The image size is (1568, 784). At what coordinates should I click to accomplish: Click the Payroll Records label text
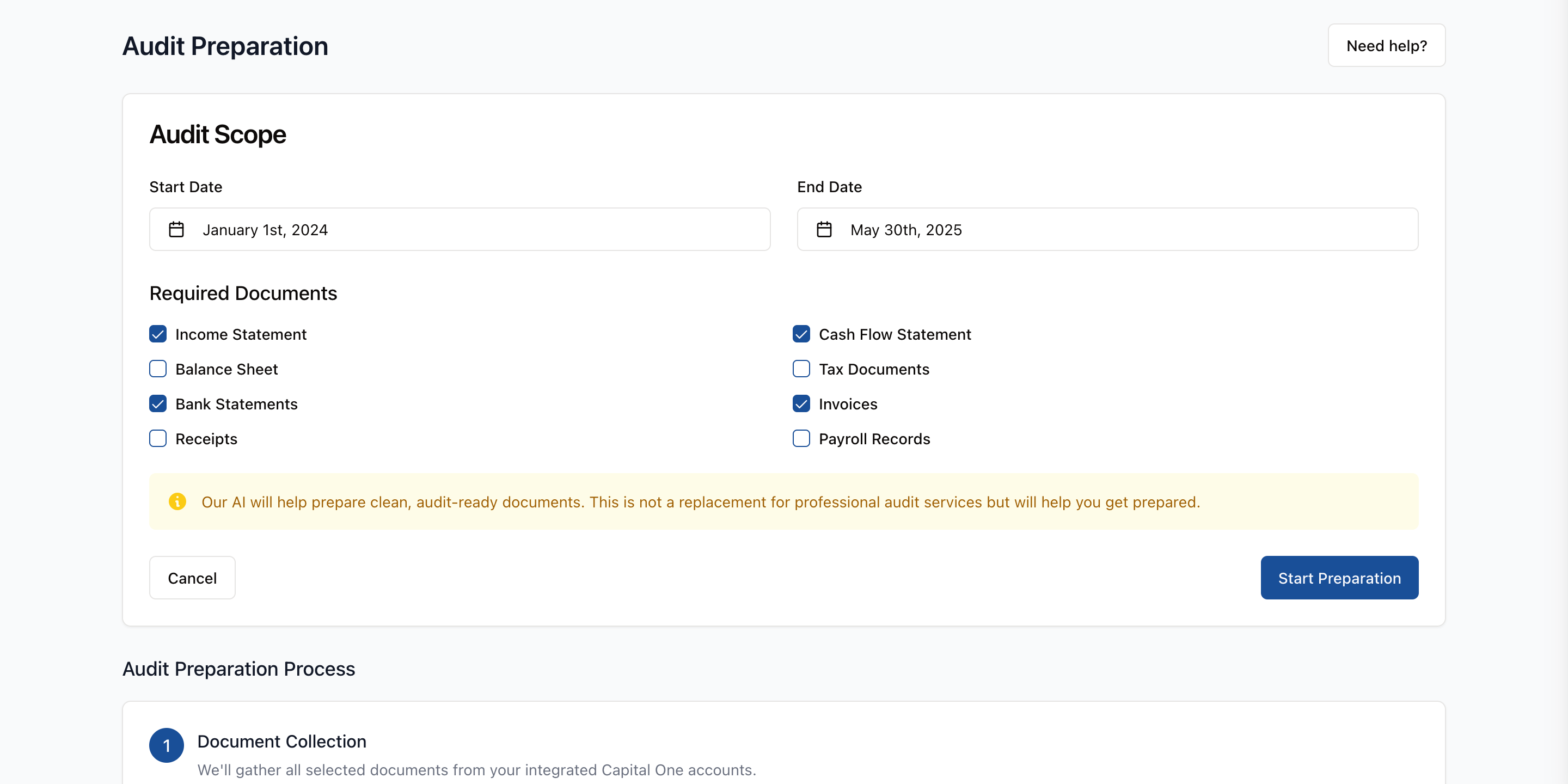(x=874, y=439)
